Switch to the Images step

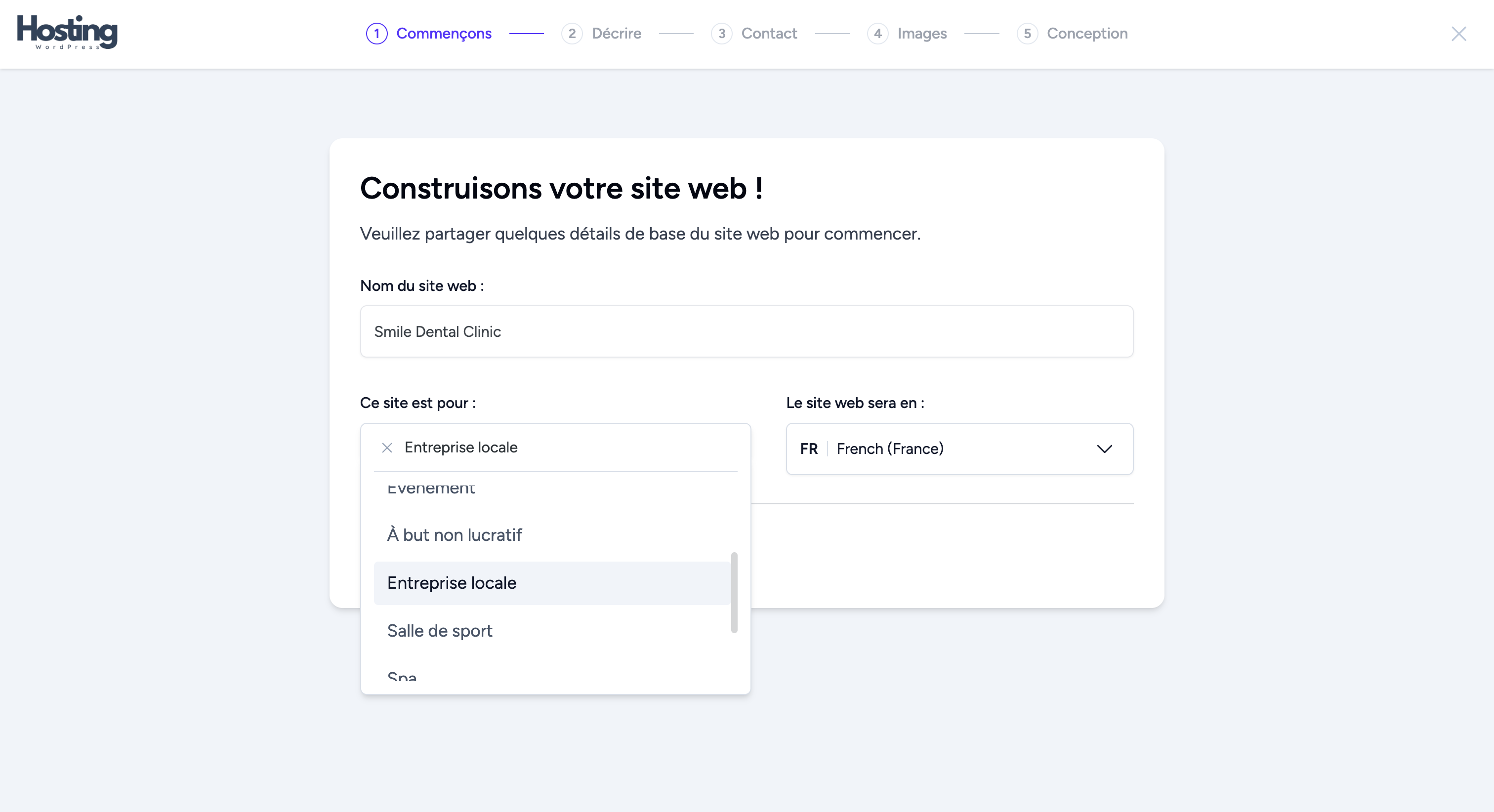[x=922, y=34]
